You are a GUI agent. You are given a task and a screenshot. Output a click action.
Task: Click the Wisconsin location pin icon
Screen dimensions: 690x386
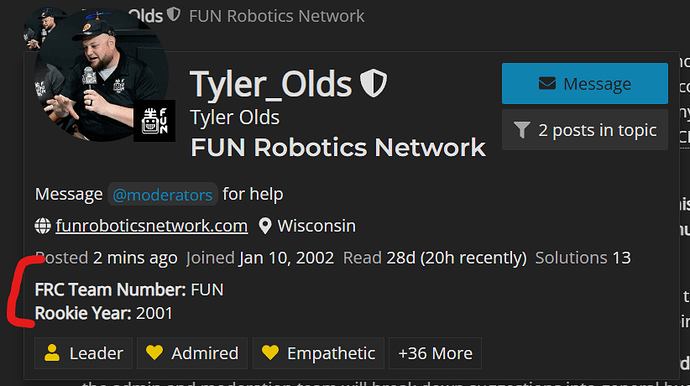[265, 226]
